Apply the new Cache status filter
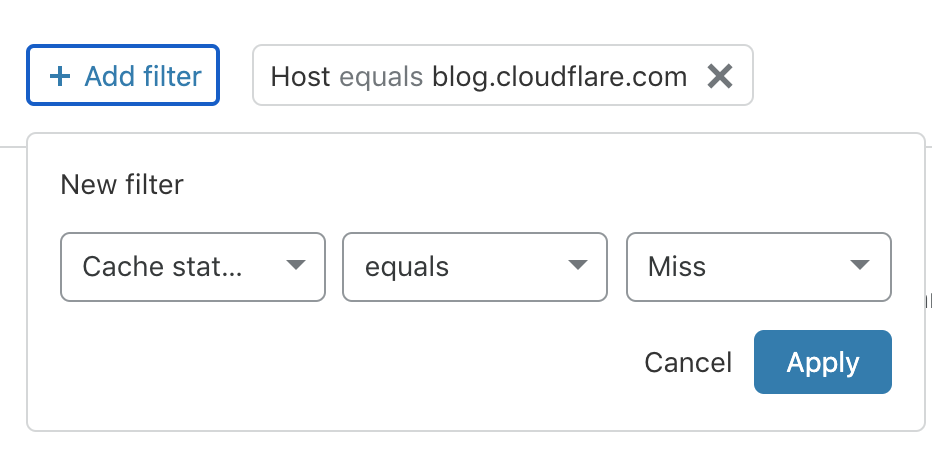Image resolution: width=932 pixels, height=452 pixels. coord(823,362)
